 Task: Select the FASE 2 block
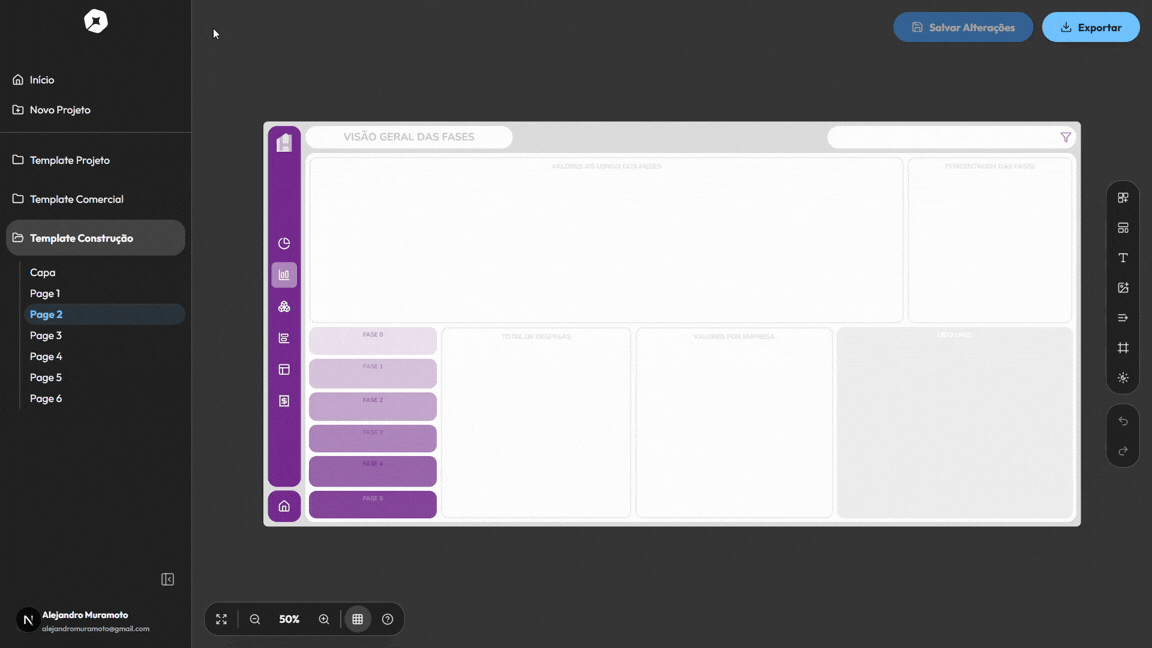point(372,406)
